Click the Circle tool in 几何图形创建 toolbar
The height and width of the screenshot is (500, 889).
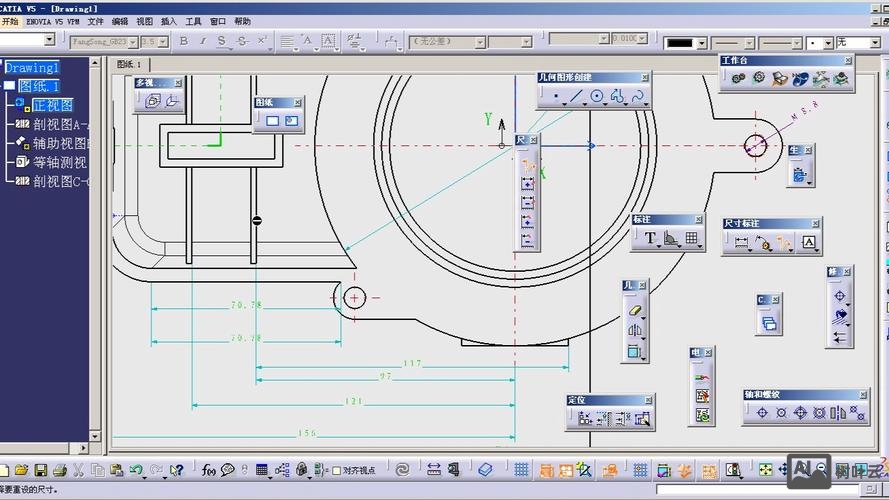coord(597,97)
